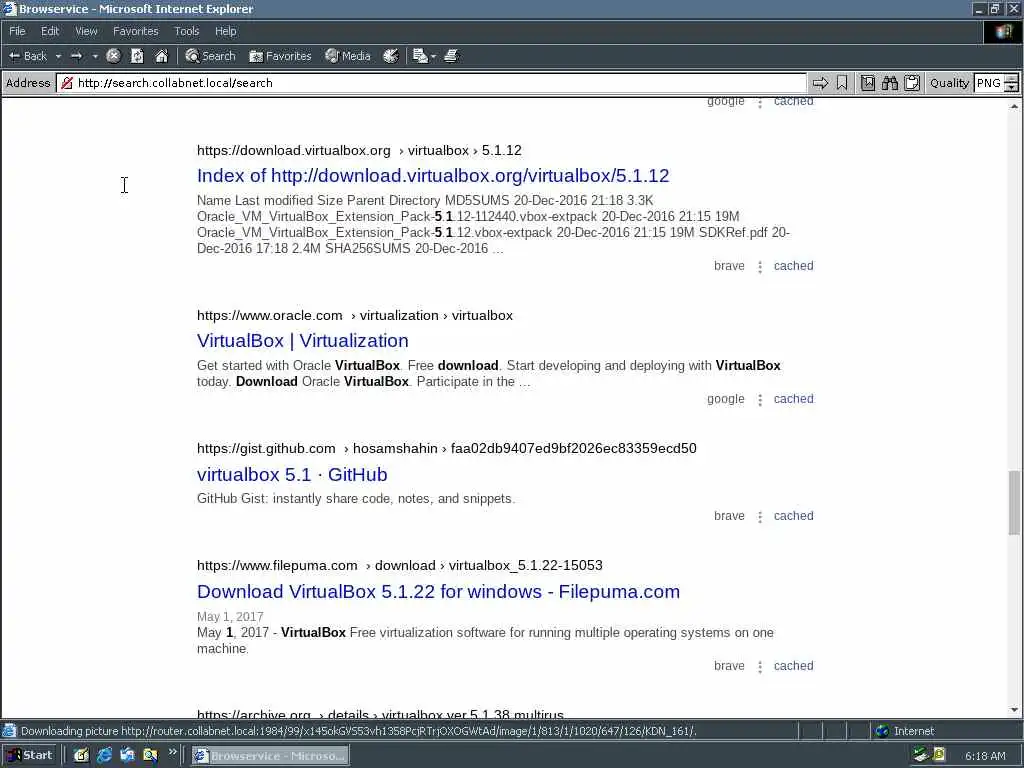
Task: Launch the first quick launch icon on the taskbar
Action: click(x=81, y=756)
